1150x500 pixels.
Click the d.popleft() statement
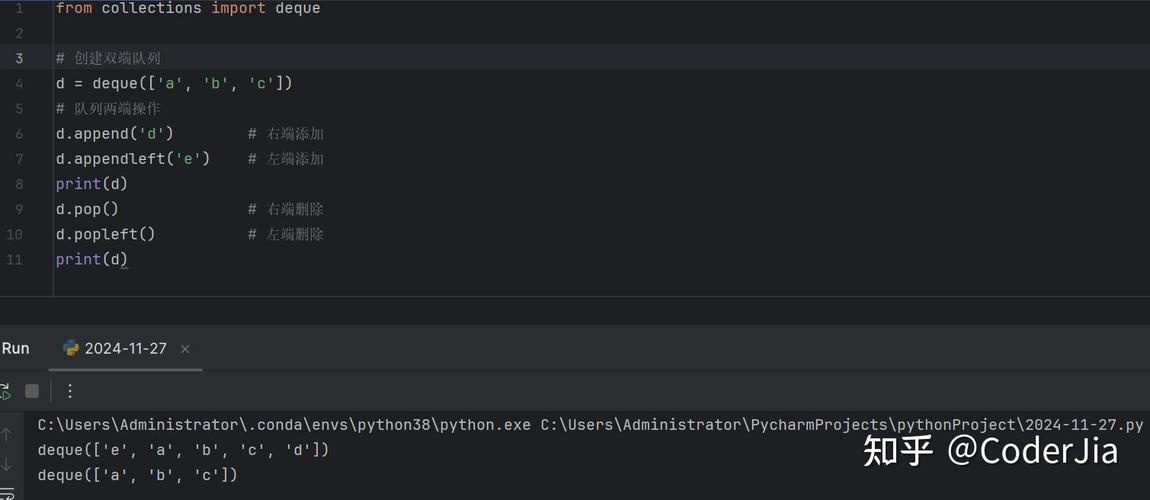[x=106, y=235]
